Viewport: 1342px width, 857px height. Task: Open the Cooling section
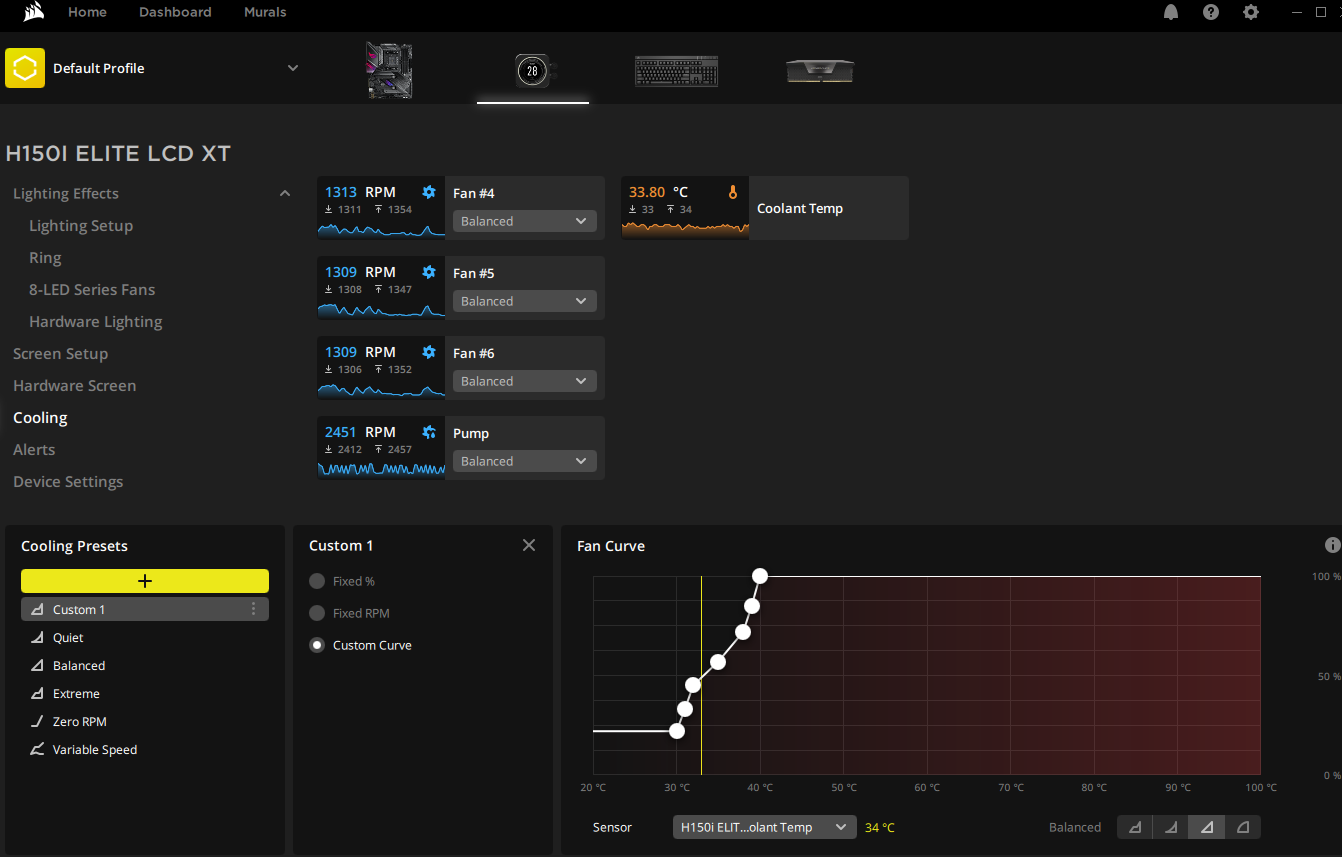click(40, 417)
